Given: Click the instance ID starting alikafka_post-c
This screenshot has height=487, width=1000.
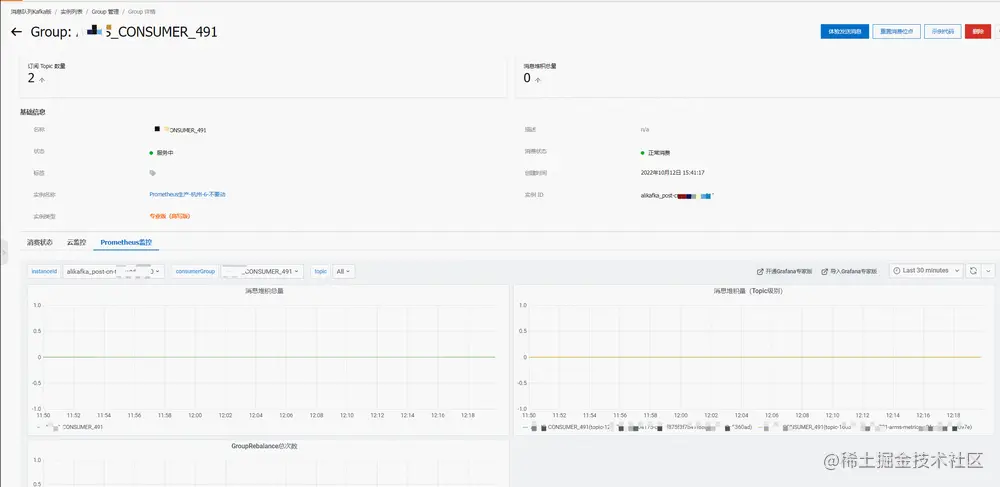Looking at the screenshot, I should (675, 196).
